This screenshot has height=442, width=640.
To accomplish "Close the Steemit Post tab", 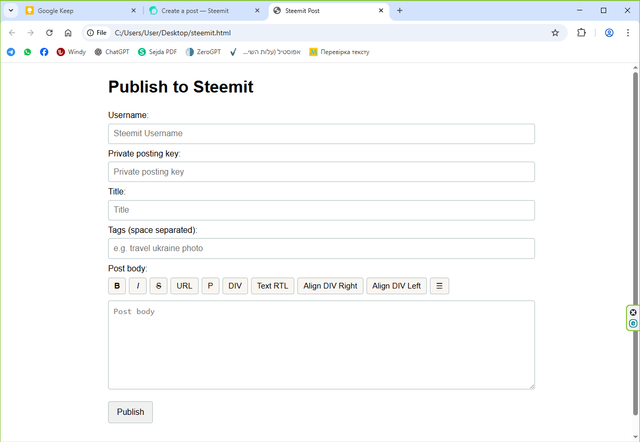I will click(x=381, y=11).
